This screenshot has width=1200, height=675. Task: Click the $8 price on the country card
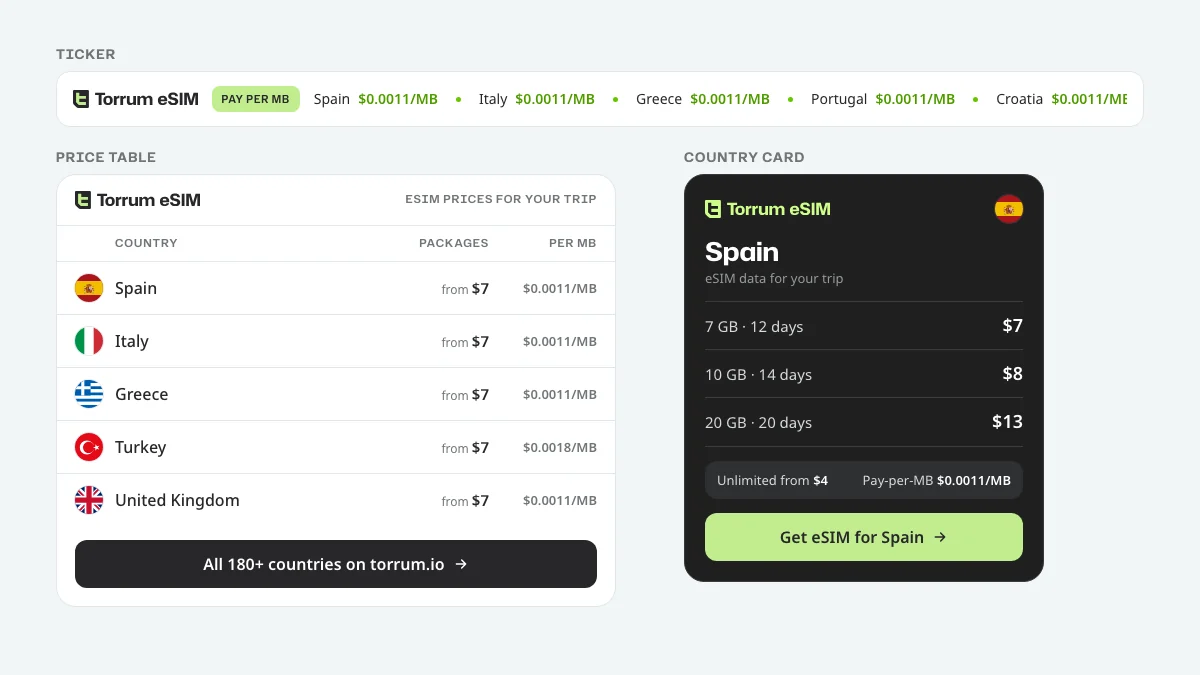point(1012,374)
